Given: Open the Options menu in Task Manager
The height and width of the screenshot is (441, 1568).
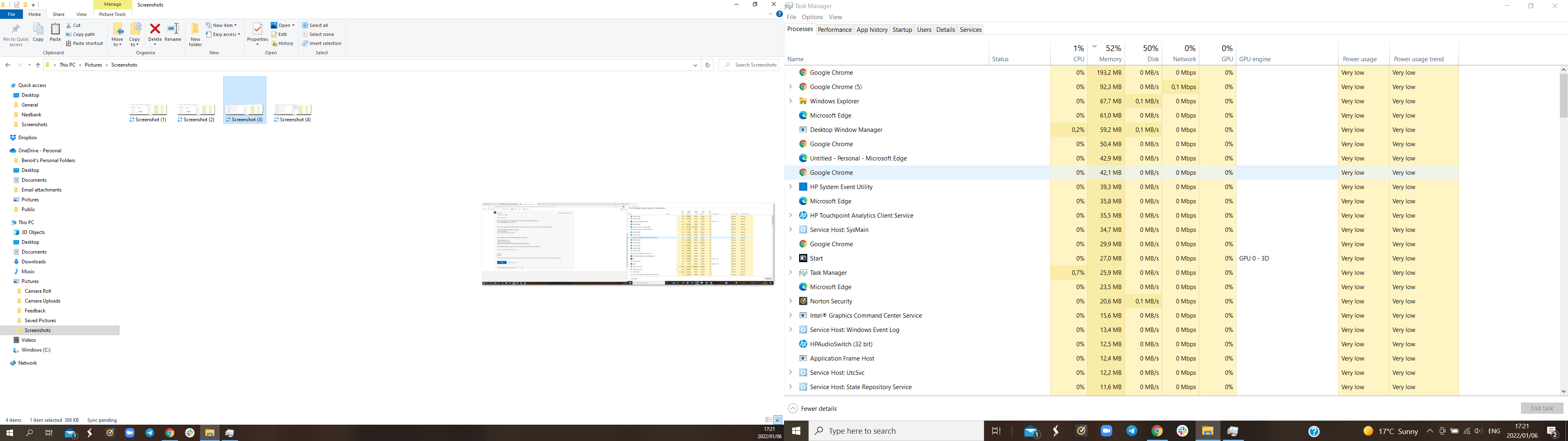Looking at the screenshot, I should pyautogui.click(x=812, y=17).
